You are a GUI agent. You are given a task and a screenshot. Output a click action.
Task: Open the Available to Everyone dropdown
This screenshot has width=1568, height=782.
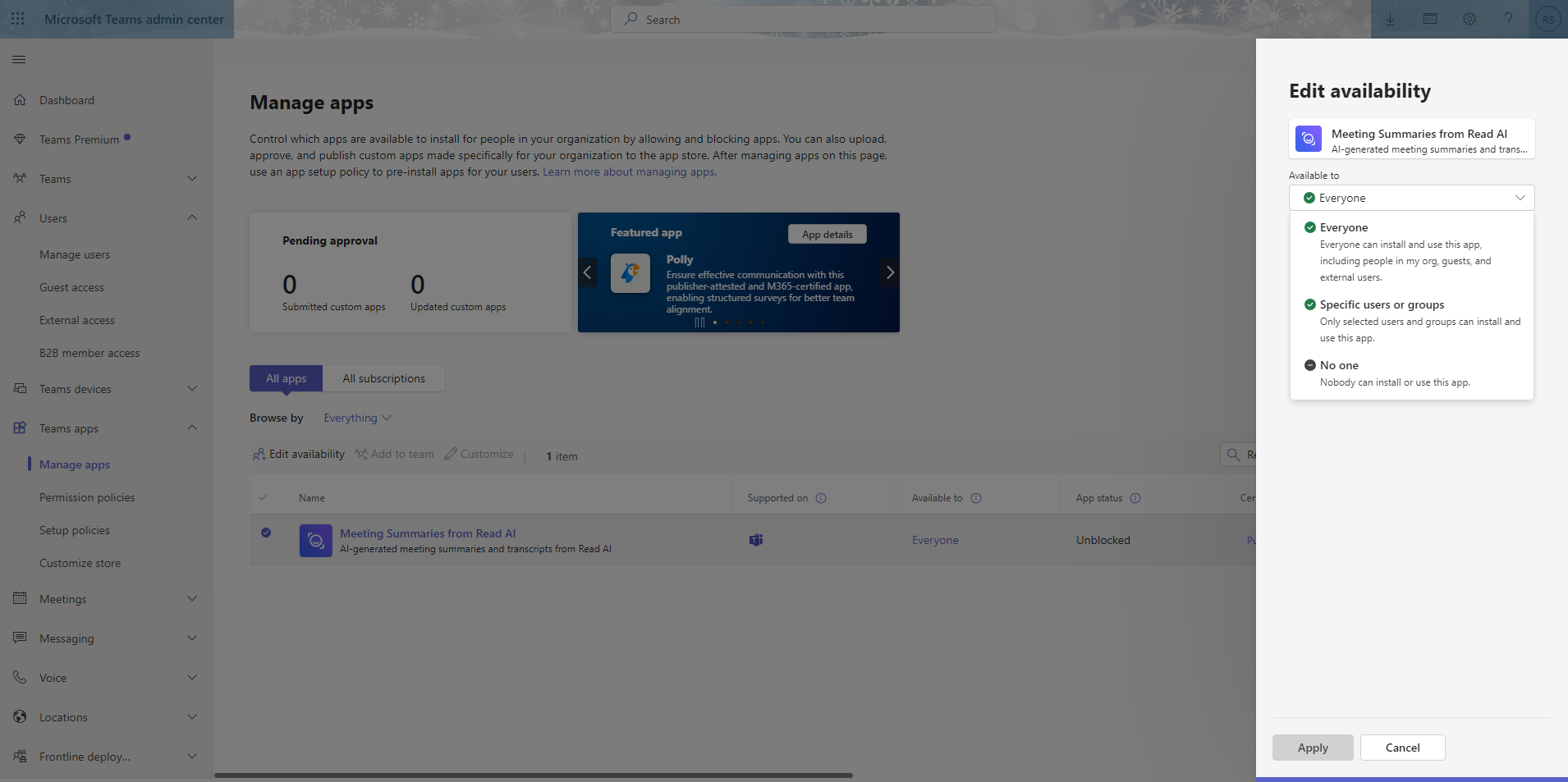[x=1412, y=198]
